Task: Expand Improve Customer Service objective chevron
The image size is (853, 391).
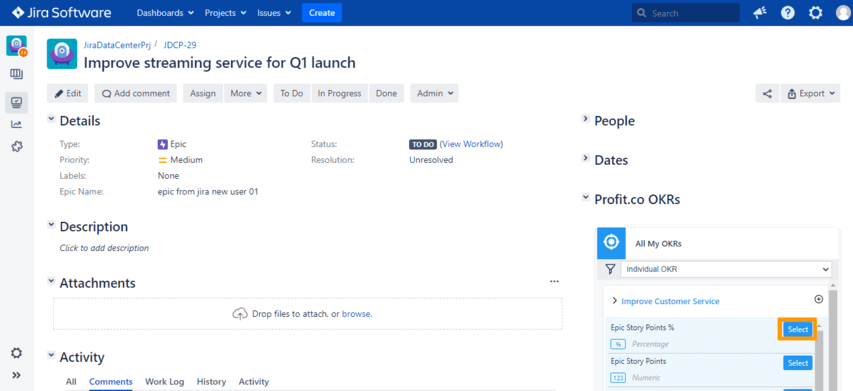Action: (x=615, y=301)
